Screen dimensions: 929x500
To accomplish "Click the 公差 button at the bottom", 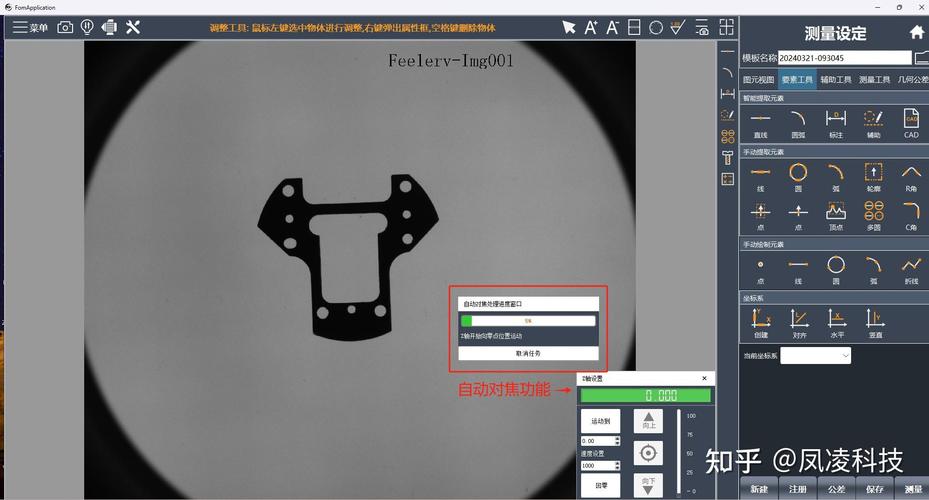I will 836,489.
